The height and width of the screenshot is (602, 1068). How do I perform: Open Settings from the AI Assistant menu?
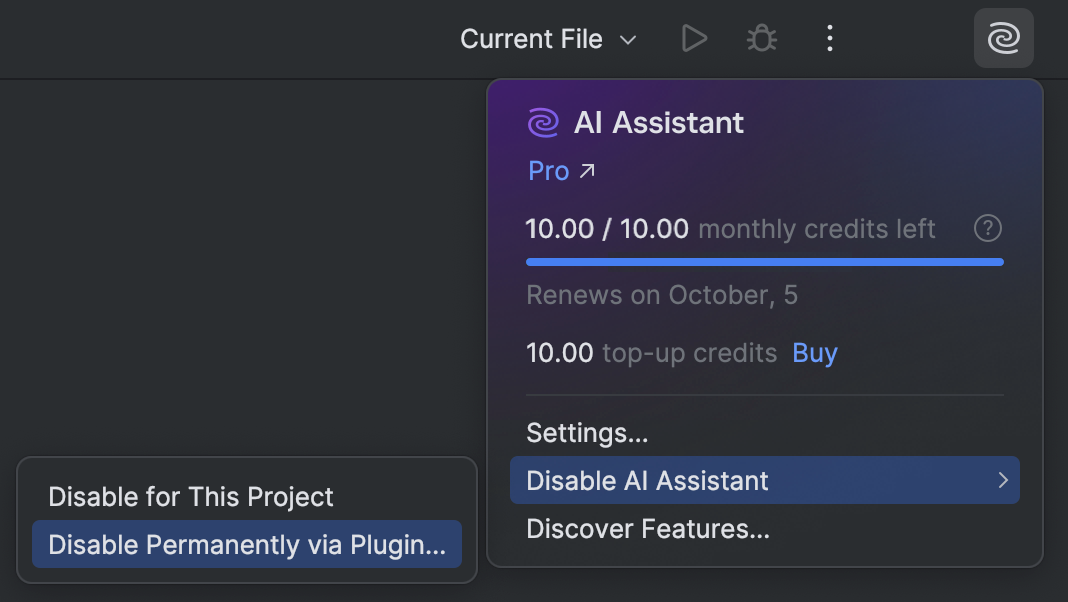[587, 434]
